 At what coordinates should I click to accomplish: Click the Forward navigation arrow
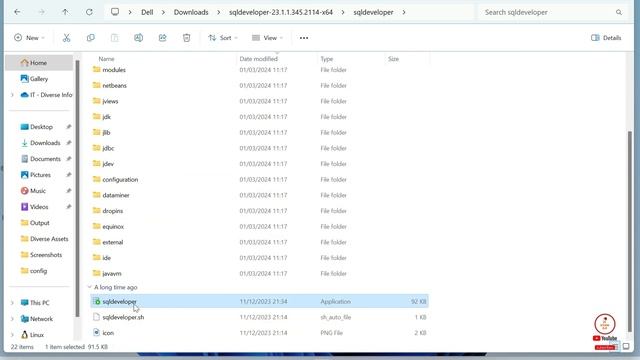pyautogui.click(x=41, y=12)
